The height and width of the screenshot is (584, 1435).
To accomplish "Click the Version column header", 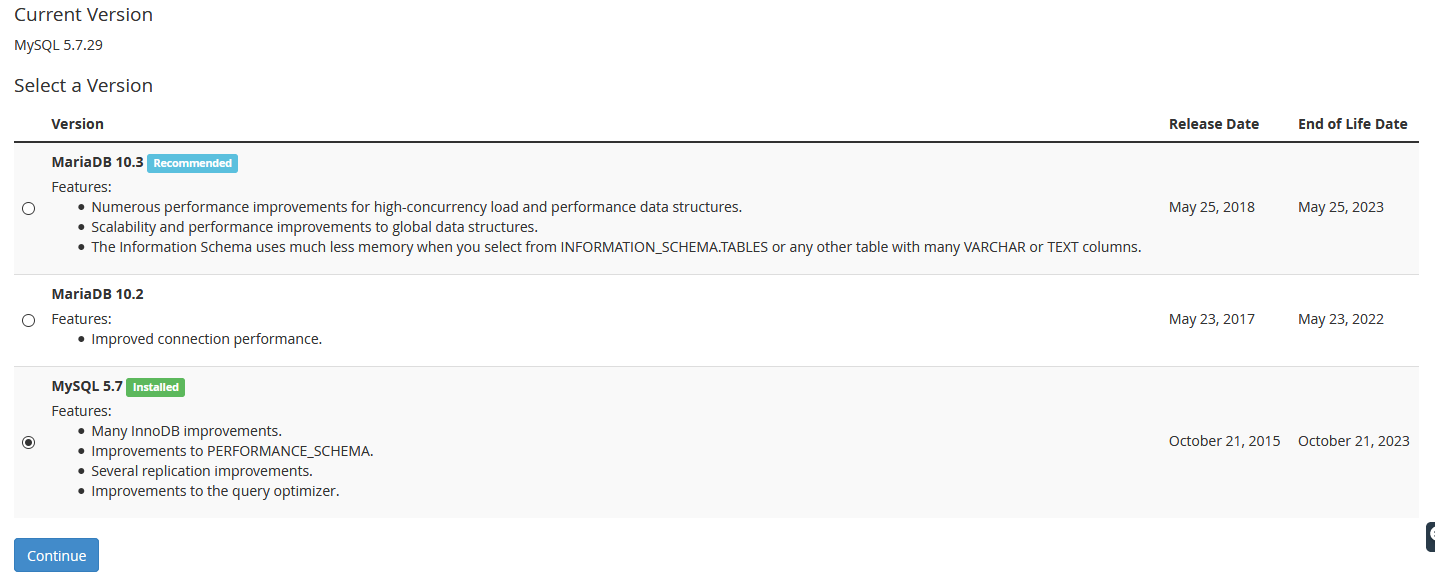I will point(78,124).
